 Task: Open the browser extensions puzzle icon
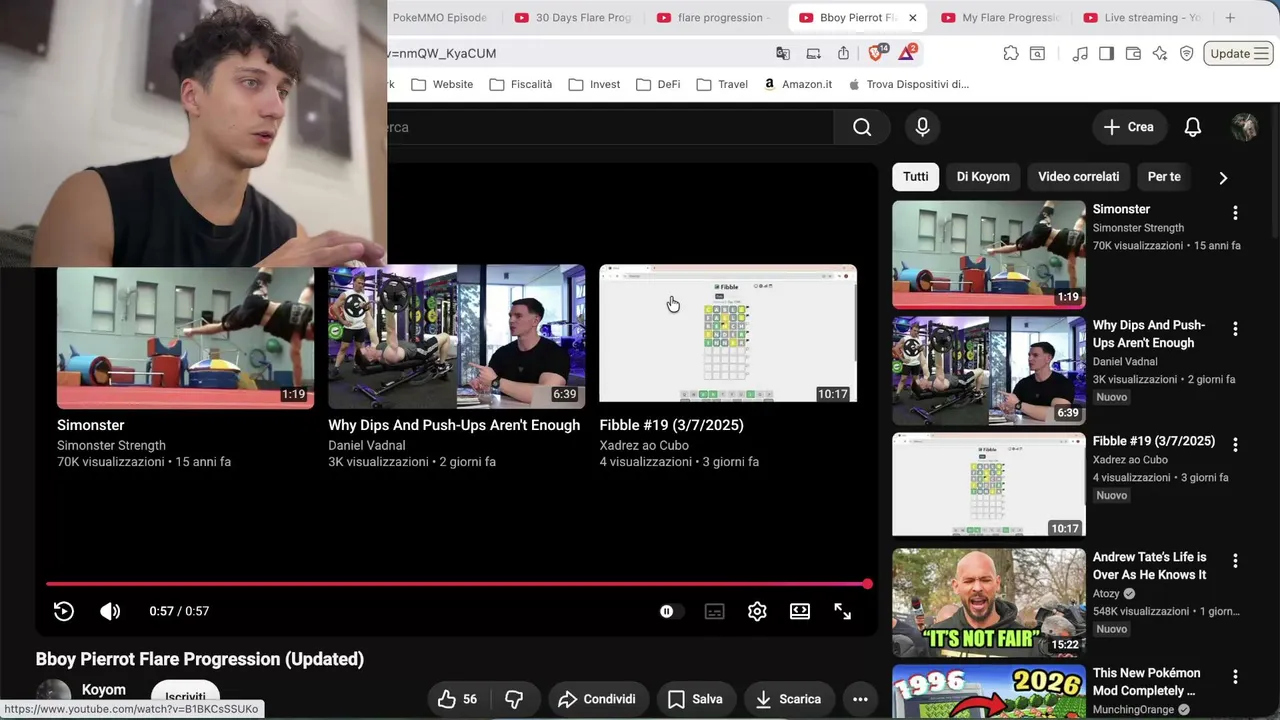(1011, 53)
